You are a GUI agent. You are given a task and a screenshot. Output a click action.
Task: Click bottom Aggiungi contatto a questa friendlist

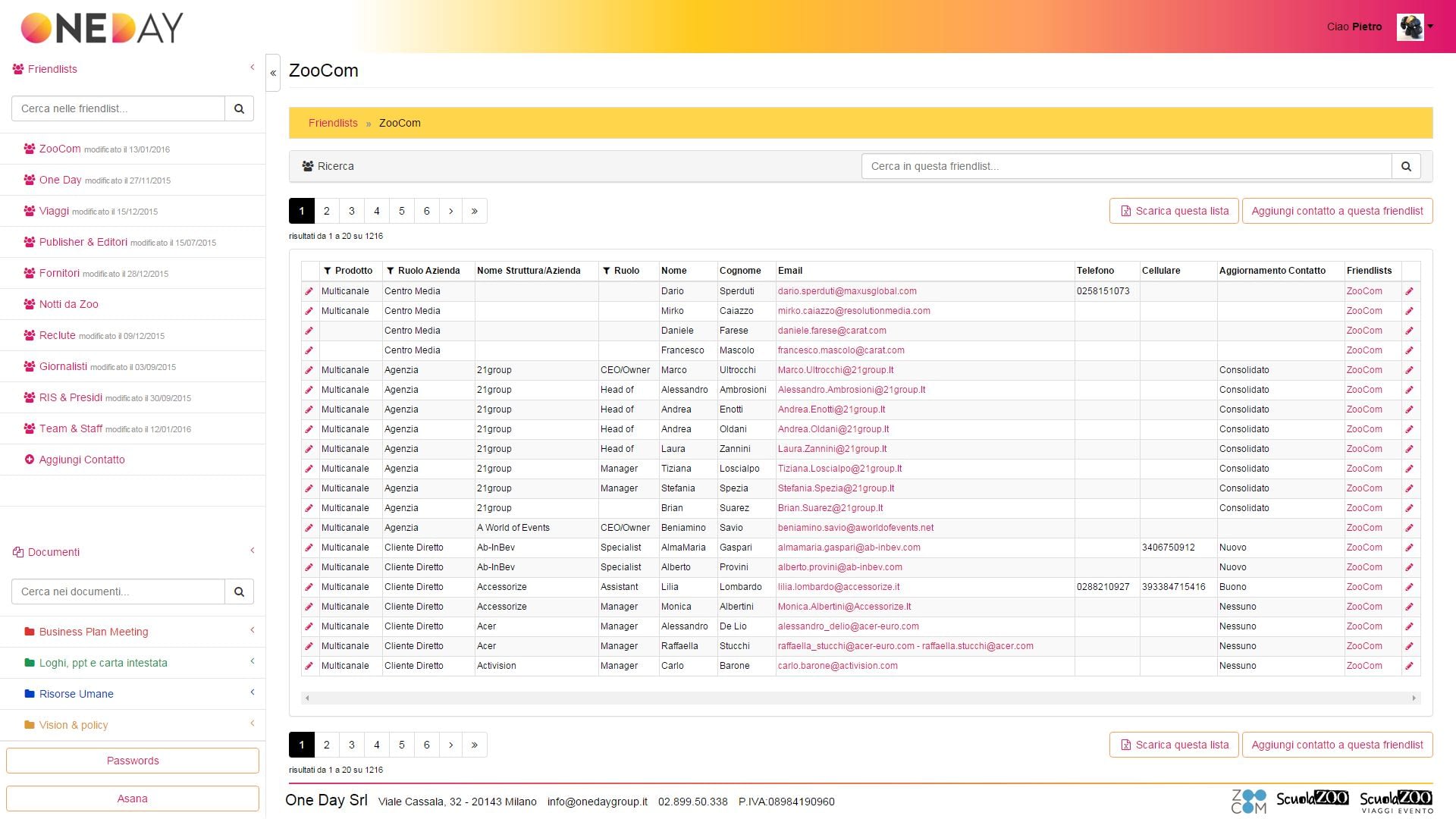pos(1337,745)
